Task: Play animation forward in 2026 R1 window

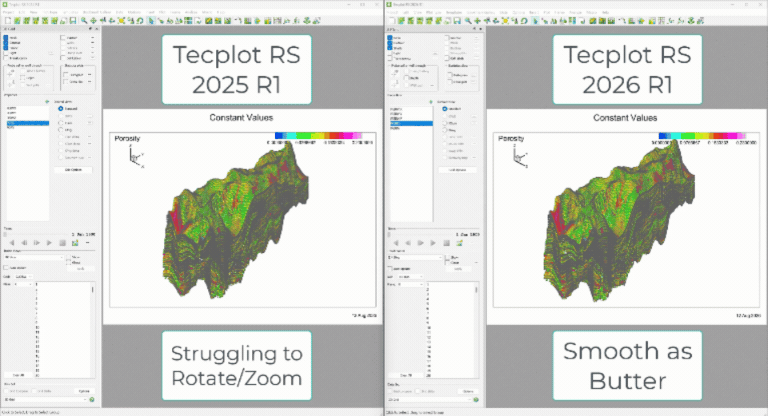Action: coord(433,243)
